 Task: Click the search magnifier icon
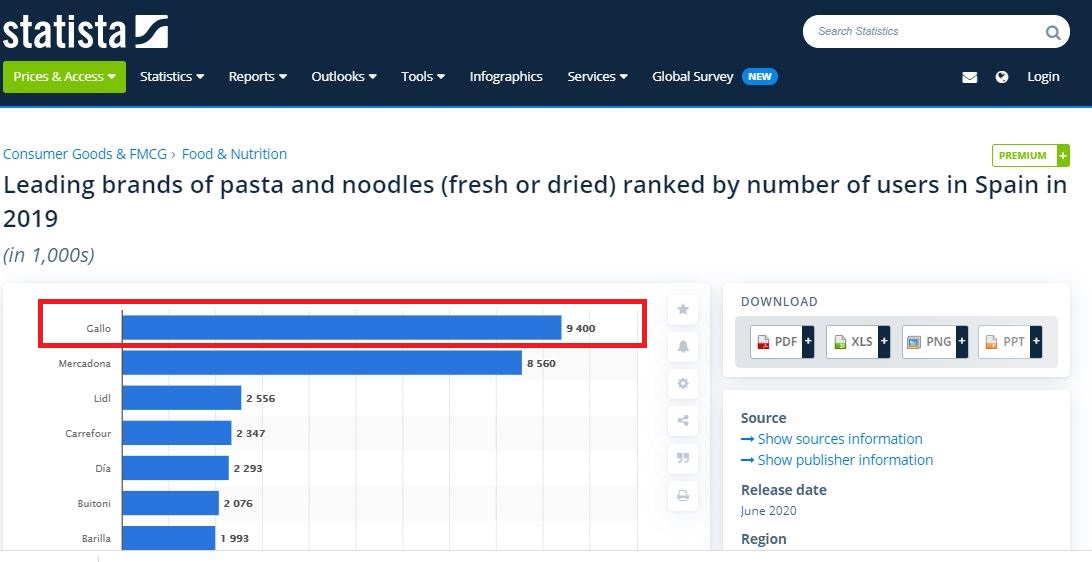pos(1052,32)
